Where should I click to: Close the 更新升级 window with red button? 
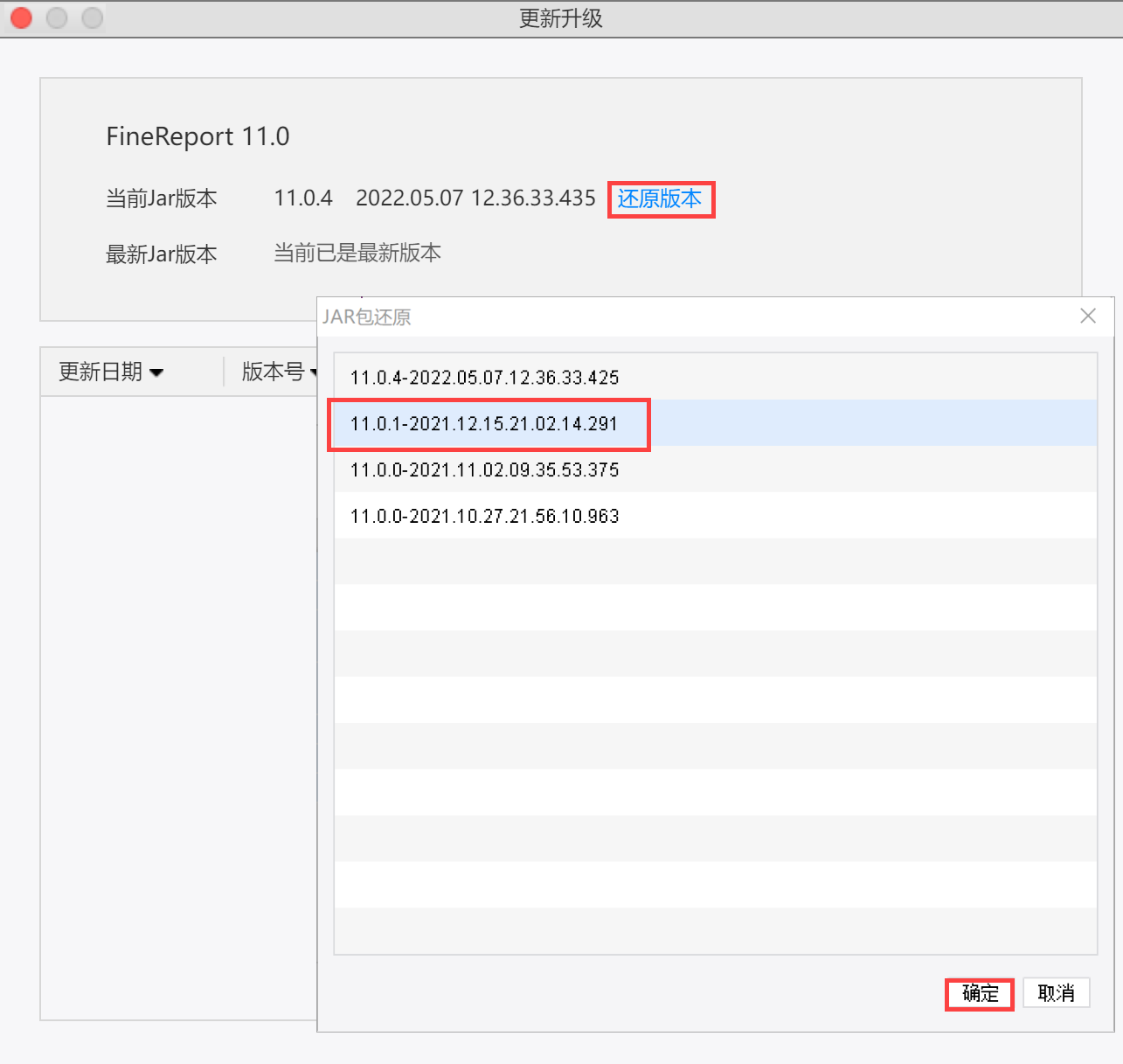coord(22,17)
